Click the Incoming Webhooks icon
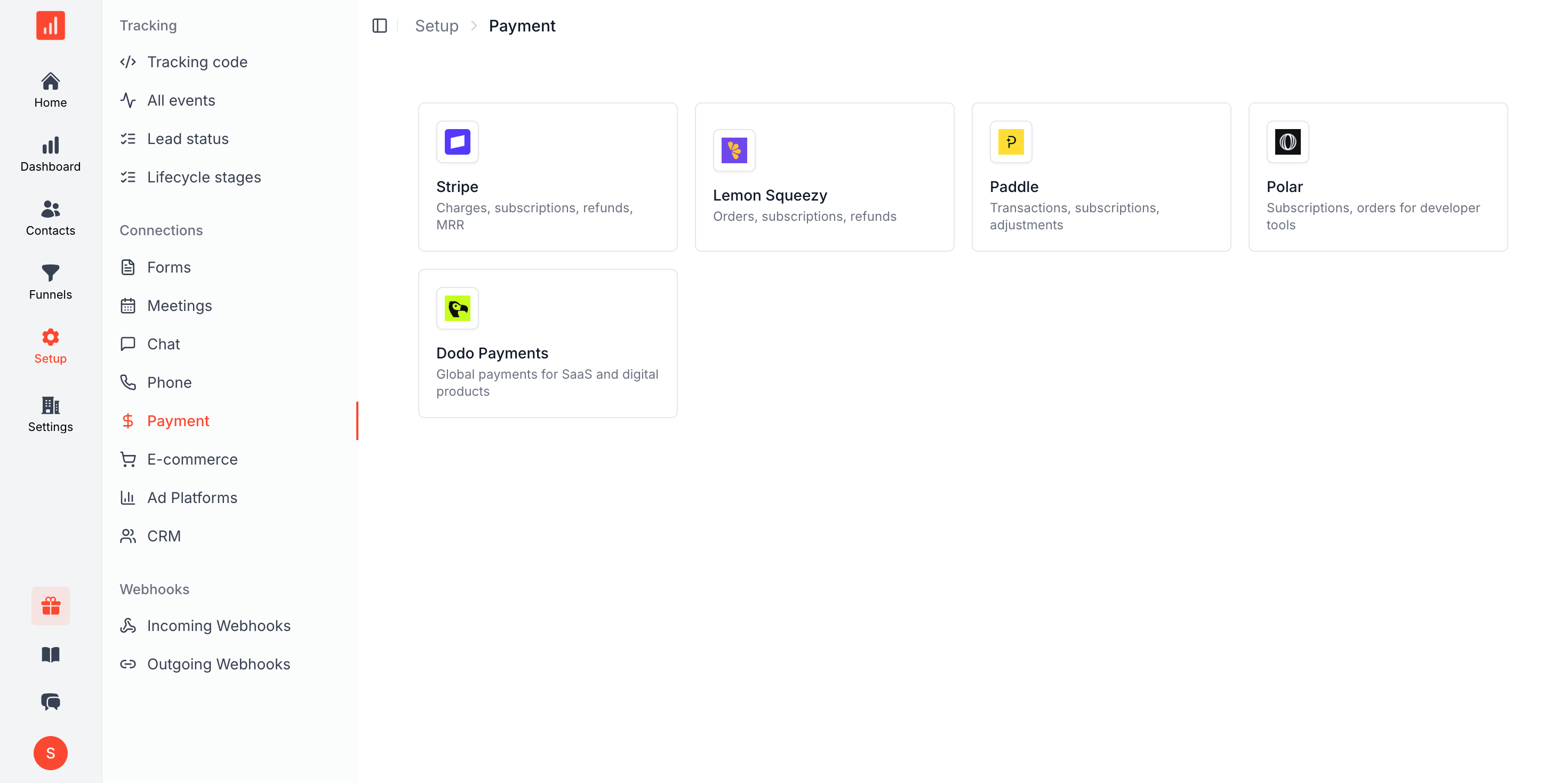Image resolution: width=1568 pixels, height=783 pixels. click(128, 626)
